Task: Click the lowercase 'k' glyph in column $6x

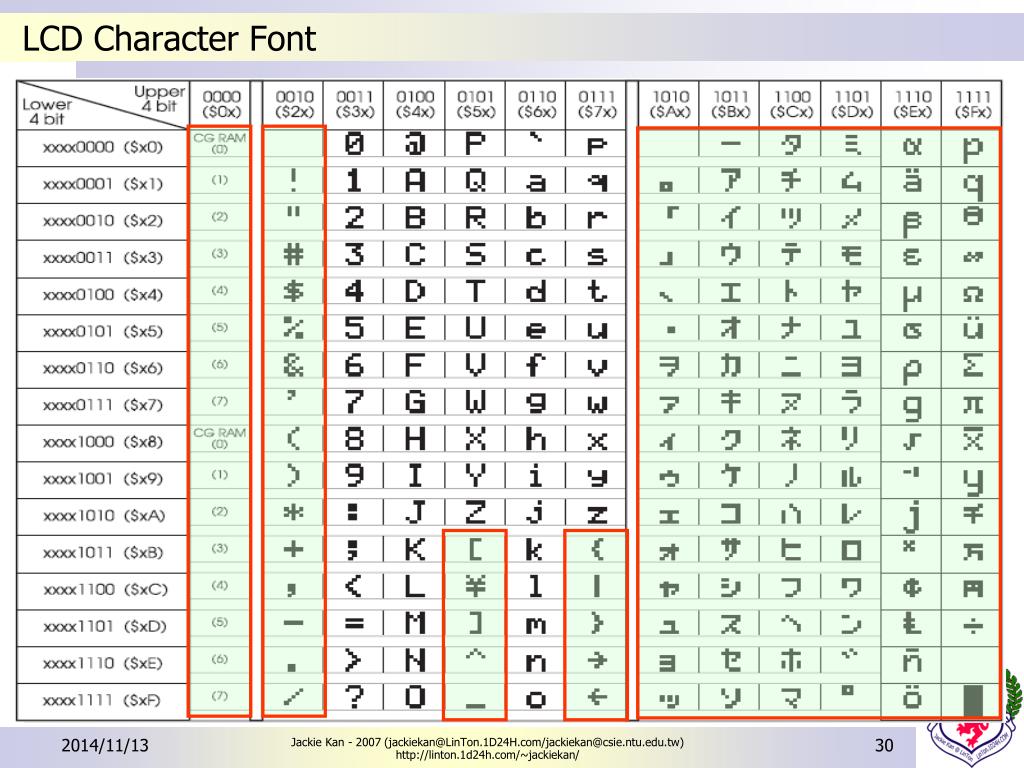Action: pos(534,549)
